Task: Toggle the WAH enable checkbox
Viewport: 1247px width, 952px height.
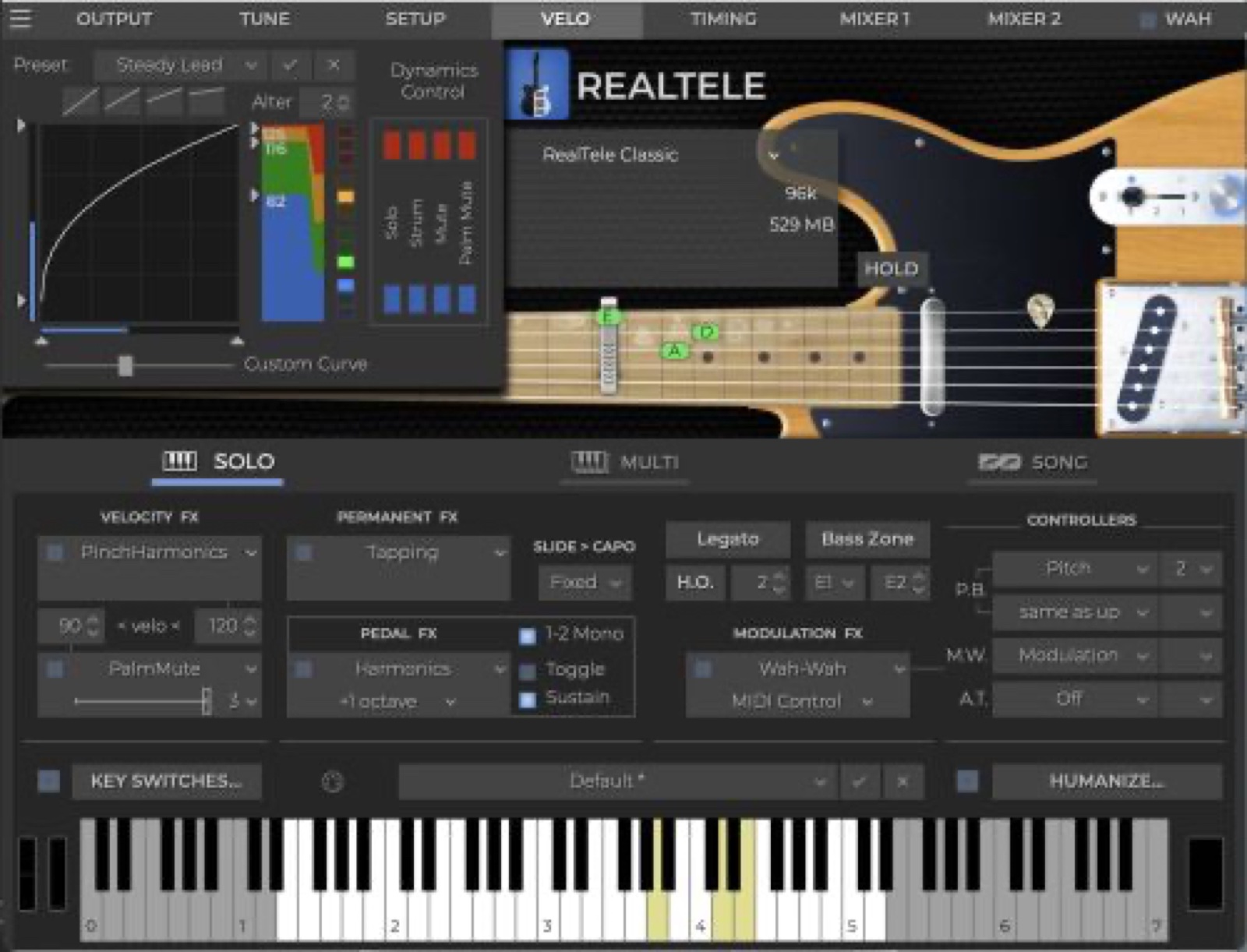Action: 1147,19
